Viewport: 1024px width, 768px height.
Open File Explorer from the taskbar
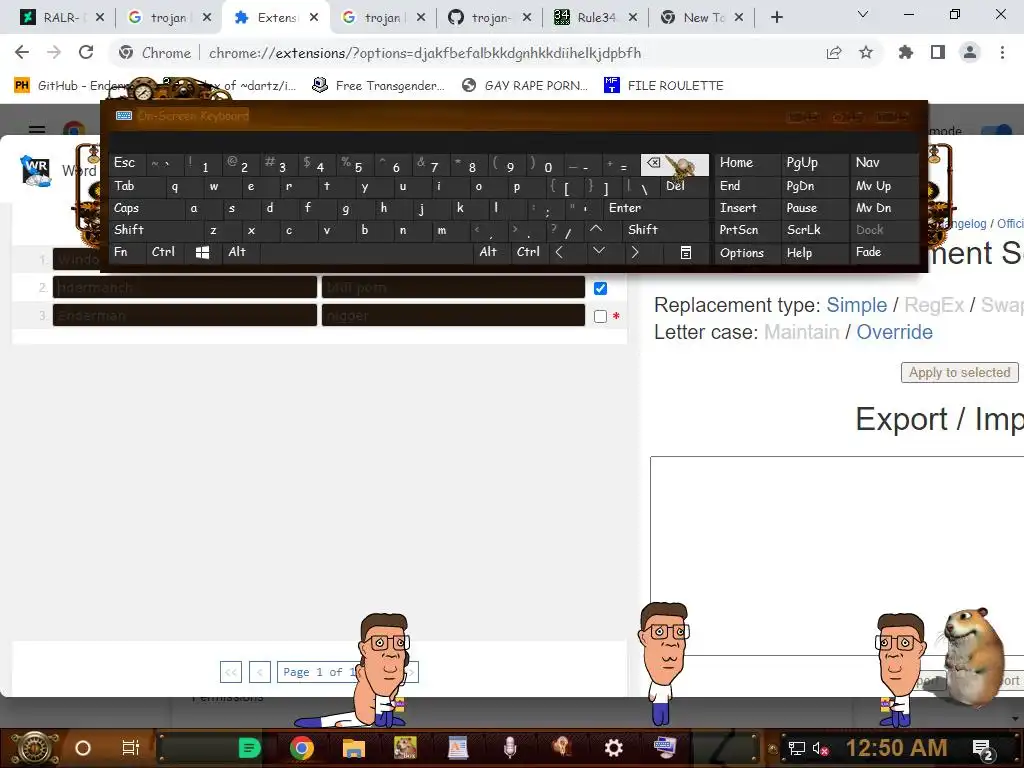tap(353, 748)
